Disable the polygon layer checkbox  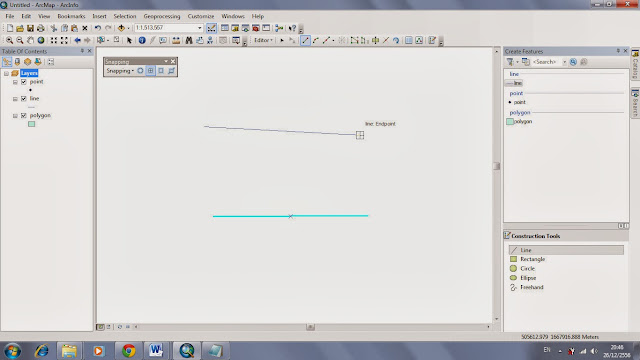[x=24, y=116]
